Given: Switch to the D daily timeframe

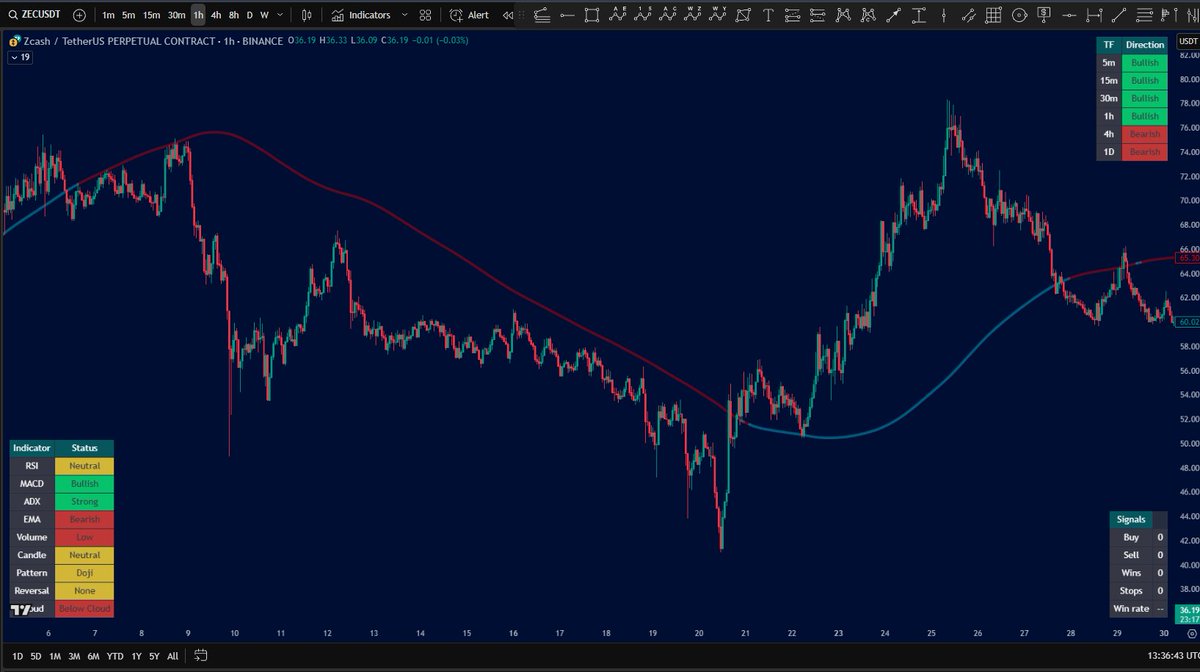Looking at the screenshot, I should tap(250, 15).
